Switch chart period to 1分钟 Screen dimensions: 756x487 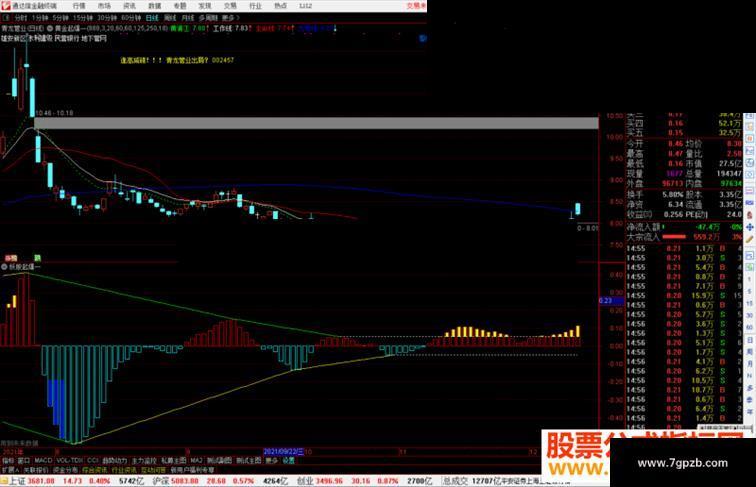click(40, 18)
